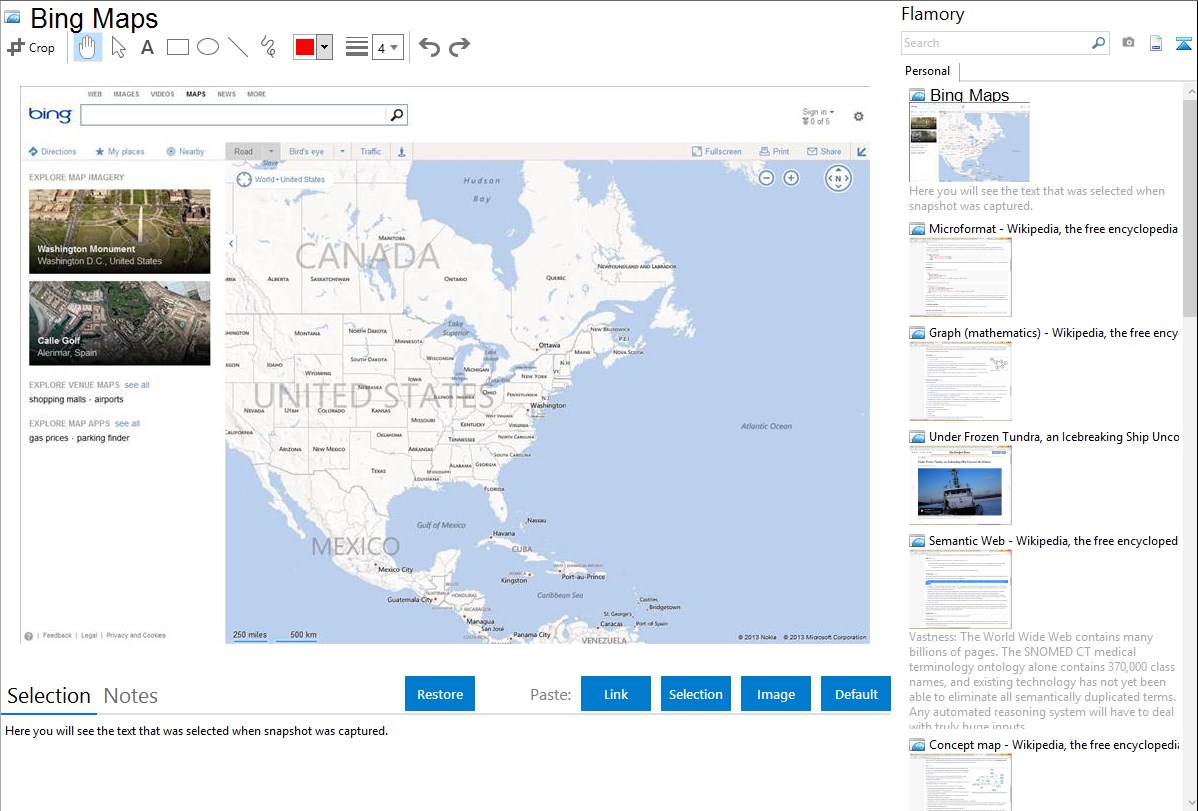Viewport: 1198px width, 811px height.
Task: Click the Bing settings gear icon
Action: pyautogui.click(x=859, y=116)
